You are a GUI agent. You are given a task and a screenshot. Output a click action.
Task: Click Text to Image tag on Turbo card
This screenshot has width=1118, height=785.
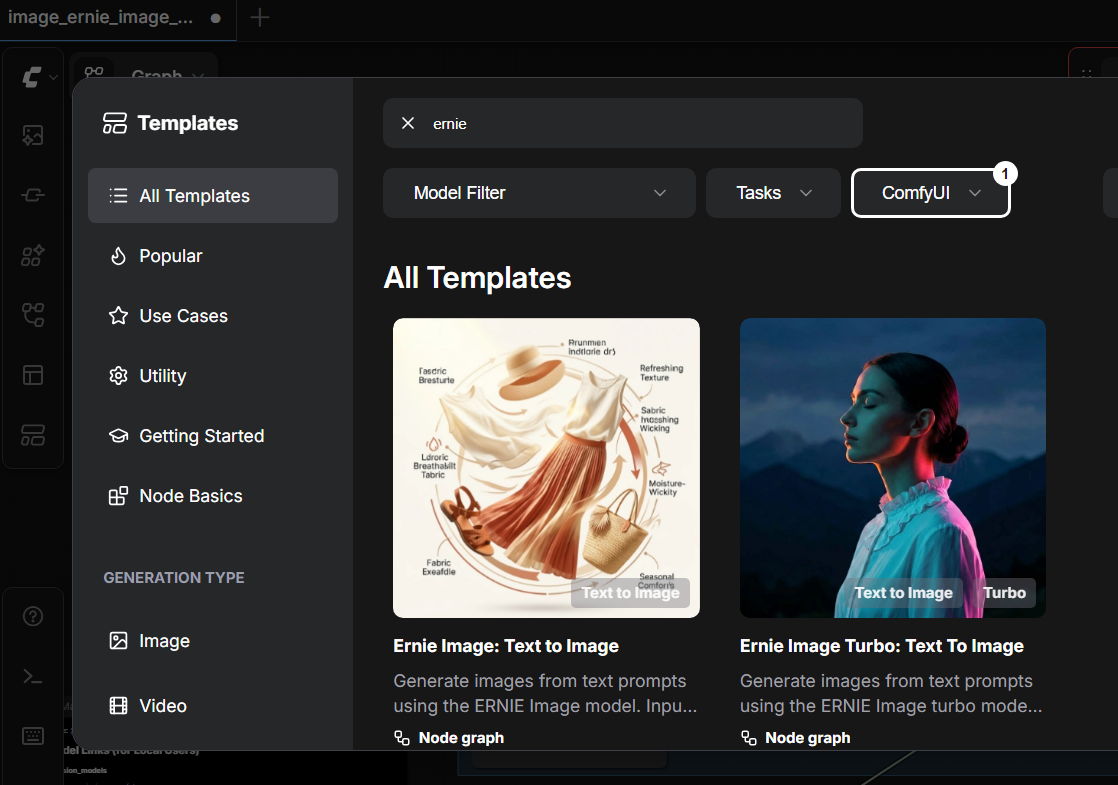(x=903, y=592)
